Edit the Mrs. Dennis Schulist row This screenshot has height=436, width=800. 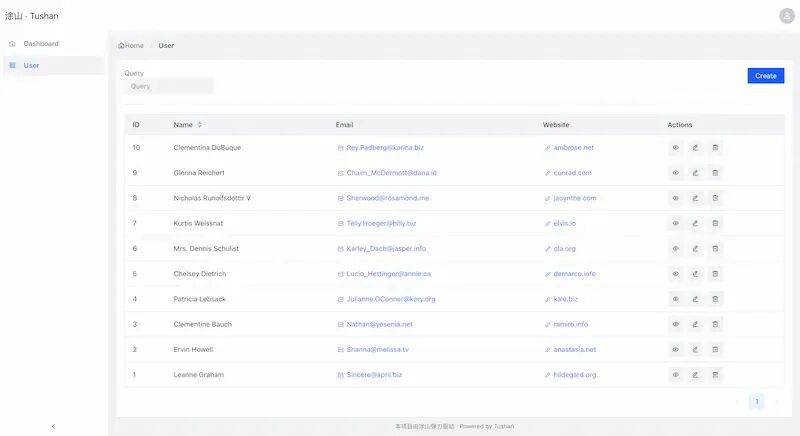(x=695, y=249)
